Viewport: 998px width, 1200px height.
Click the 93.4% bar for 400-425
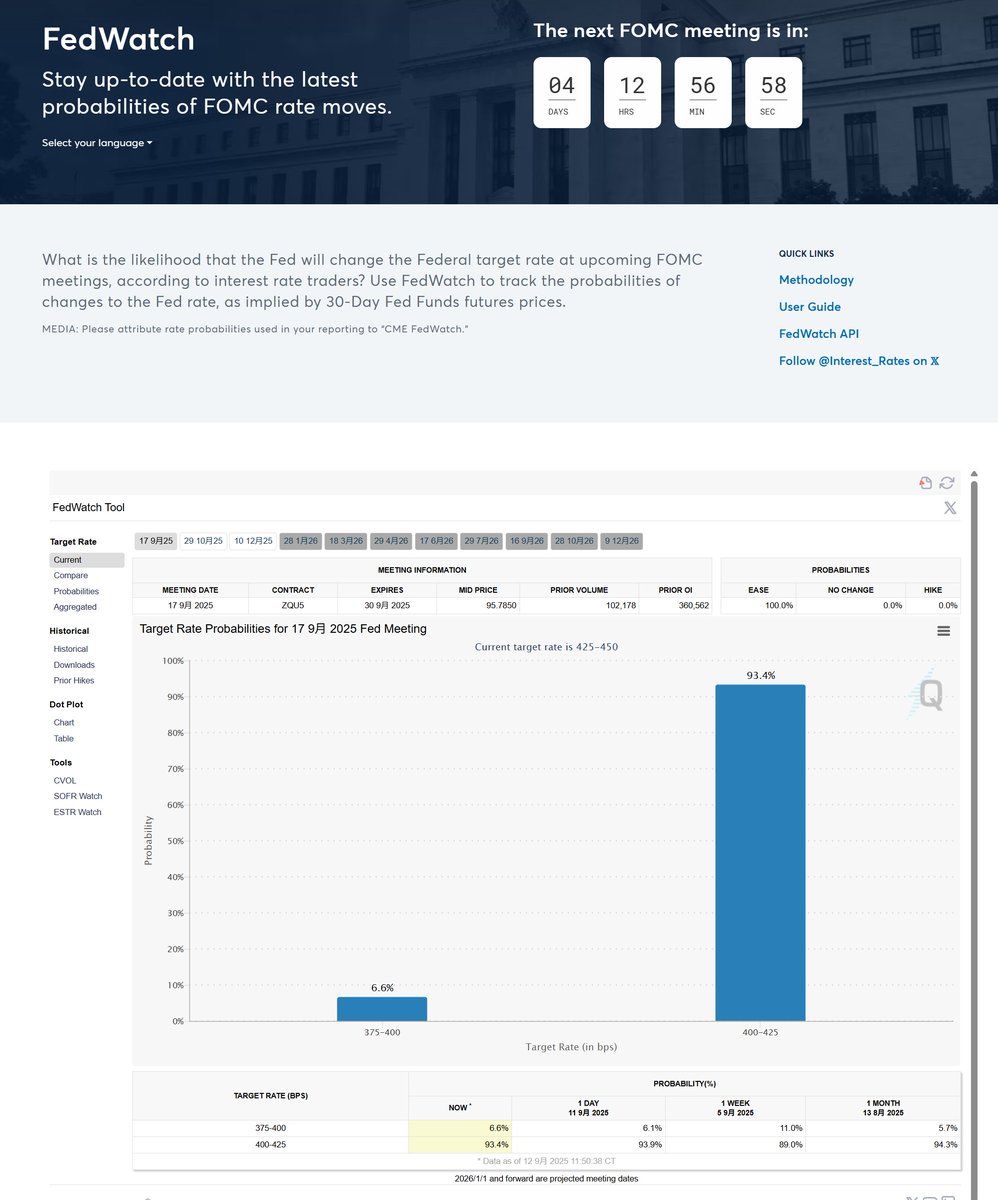tap(760, 853)
